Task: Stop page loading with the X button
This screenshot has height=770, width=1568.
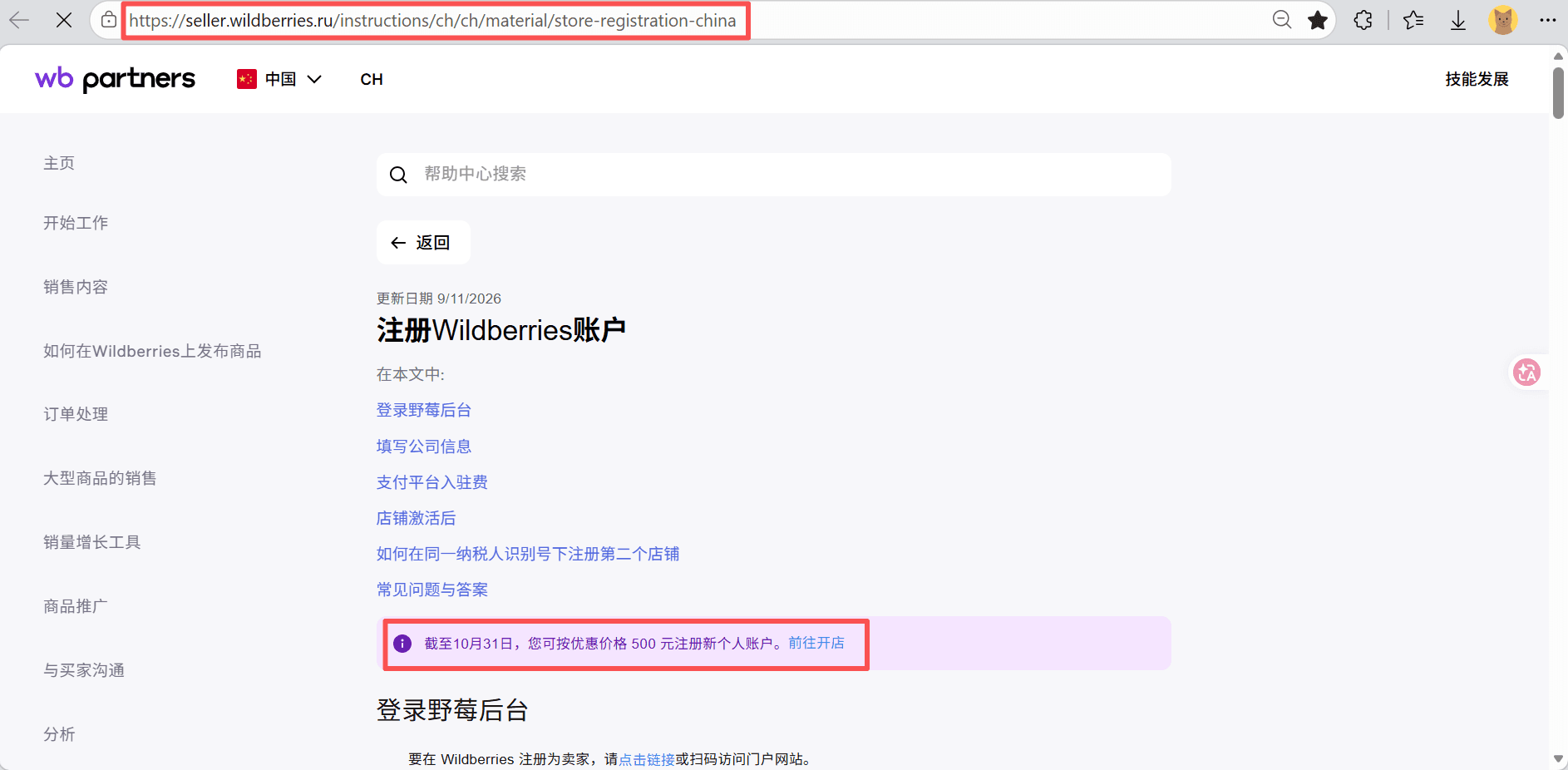Action: coord(64,20)
